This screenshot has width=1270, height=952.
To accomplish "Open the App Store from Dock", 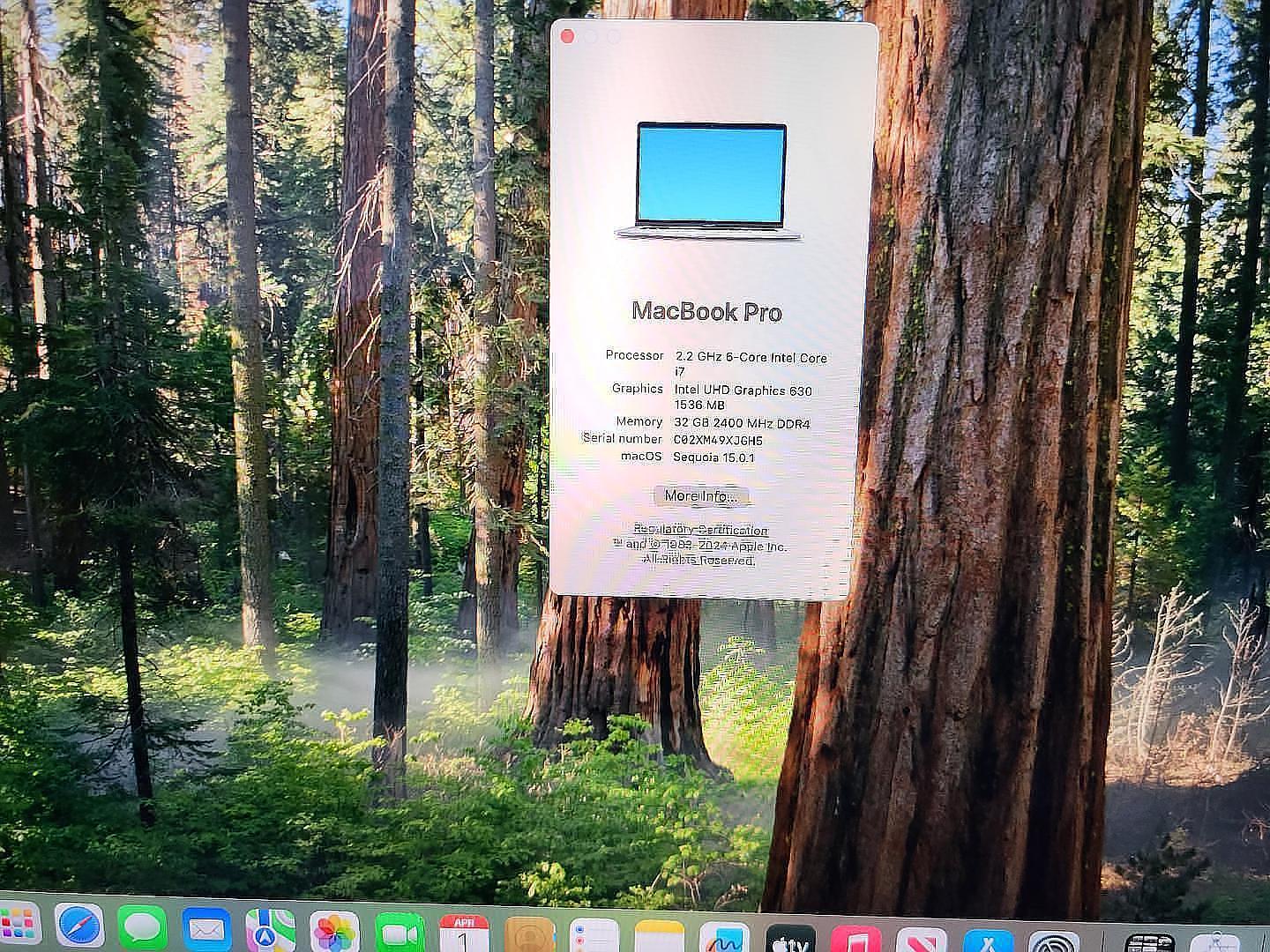I will [988, 941].
